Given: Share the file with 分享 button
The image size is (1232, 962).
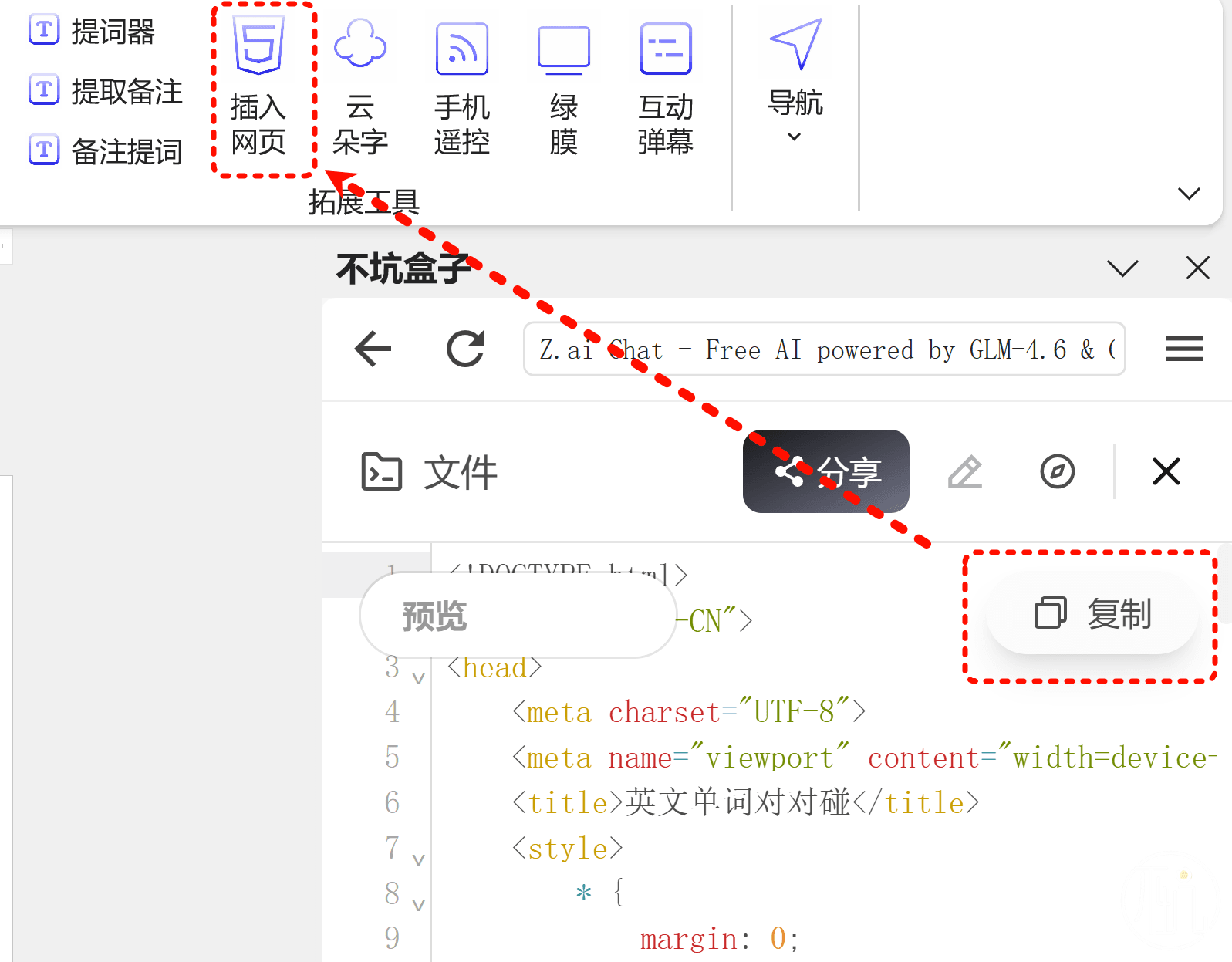Looking at the screenshot, I should click(x=825, y=471).
